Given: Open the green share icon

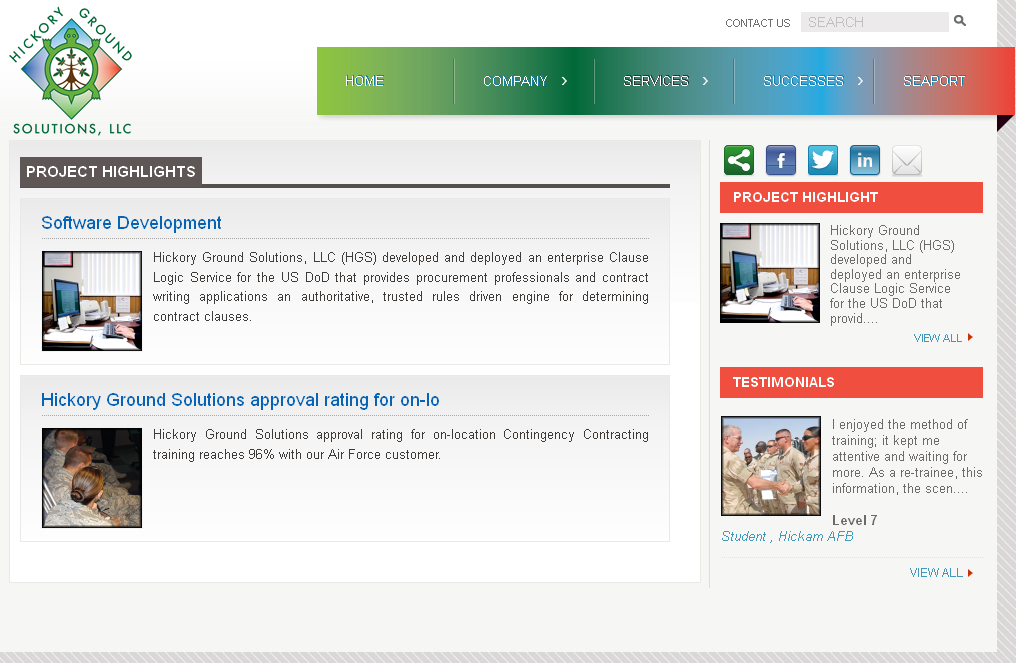Looking at the screenshot, I should [x=739, y=160].
